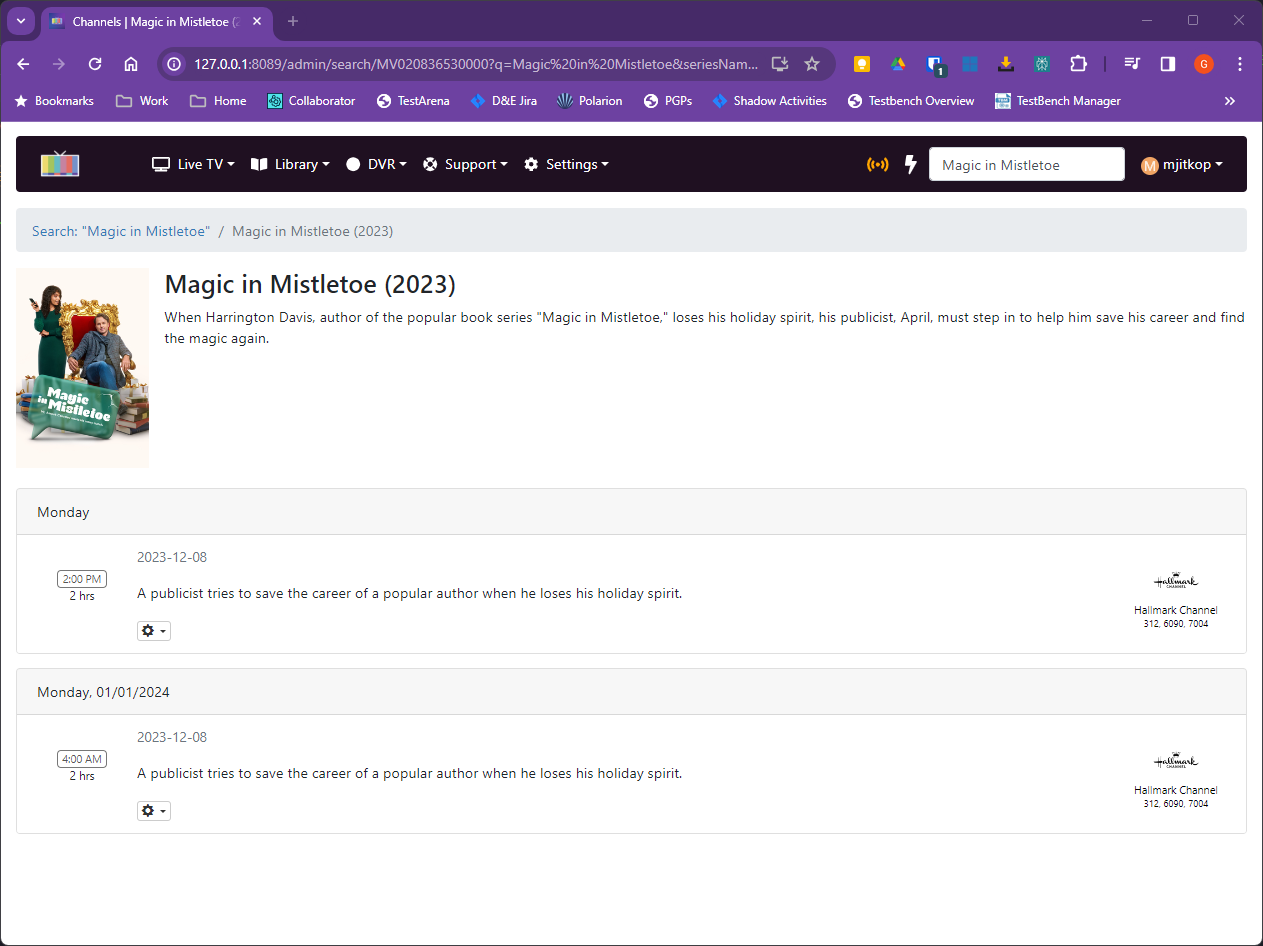Click the lightning bolt icon in navbar
This screenshot has width=1263, height=946.
(x=910, y=164)
